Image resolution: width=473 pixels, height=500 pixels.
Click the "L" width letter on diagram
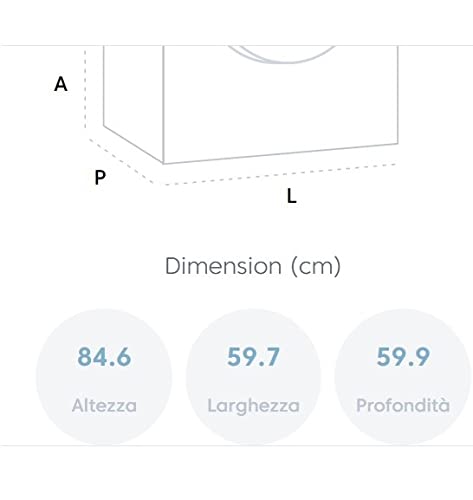[x=292, y=196]
